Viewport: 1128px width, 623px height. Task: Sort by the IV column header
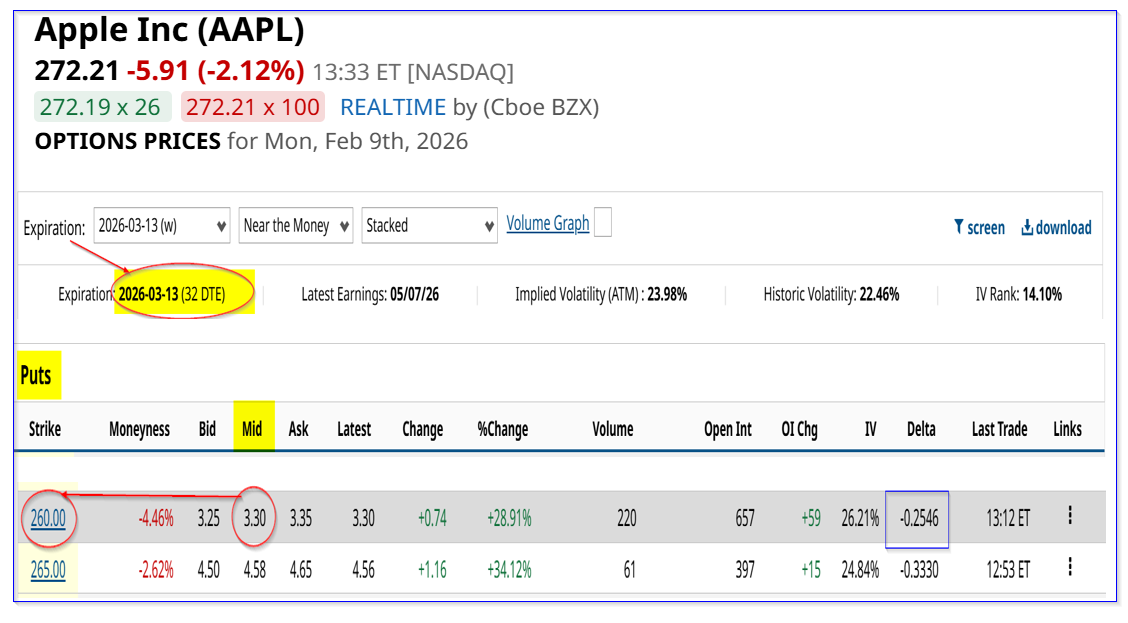870,429
